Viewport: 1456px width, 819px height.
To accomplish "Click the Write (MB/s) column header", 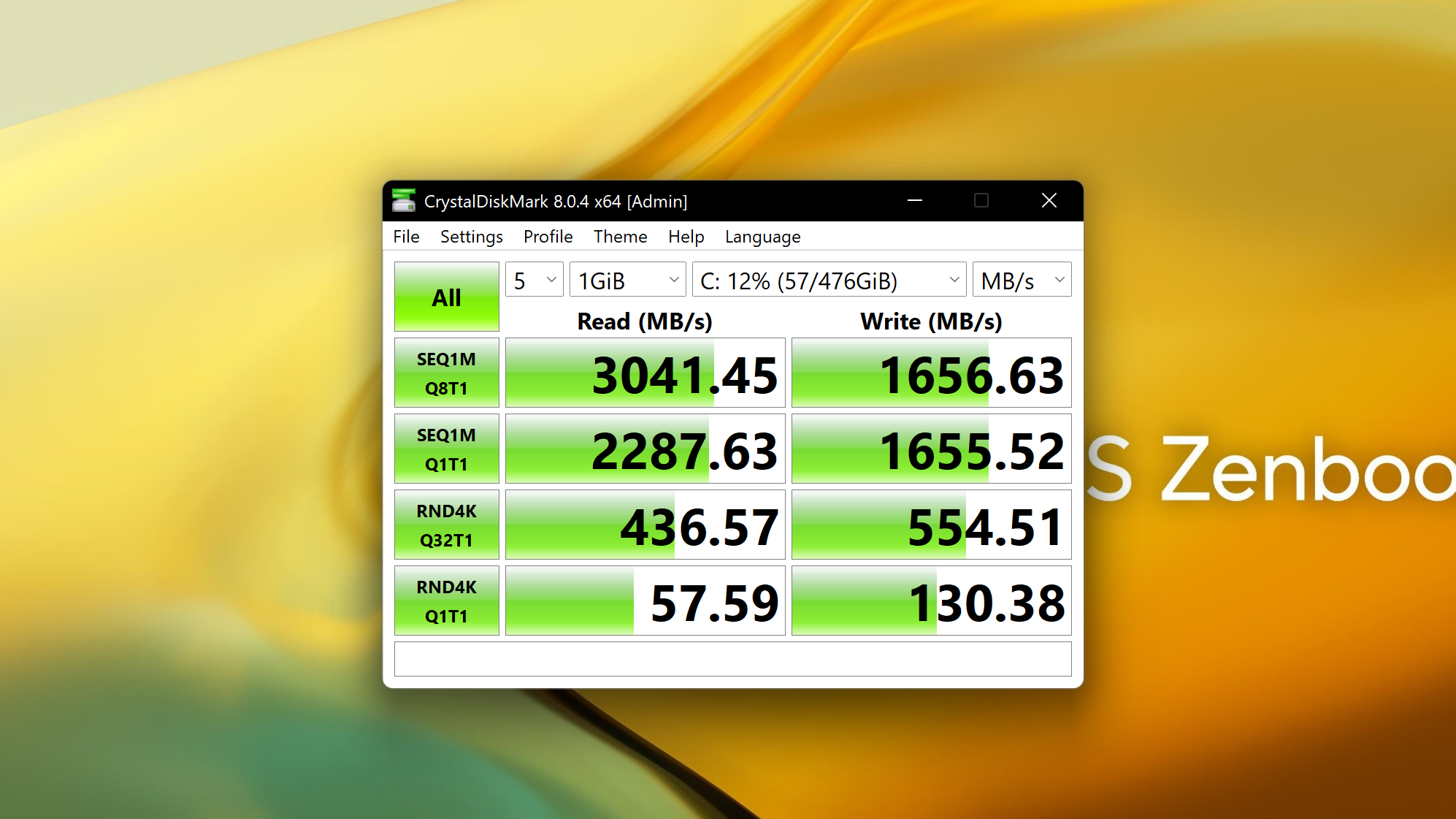I will pos(932,321).
